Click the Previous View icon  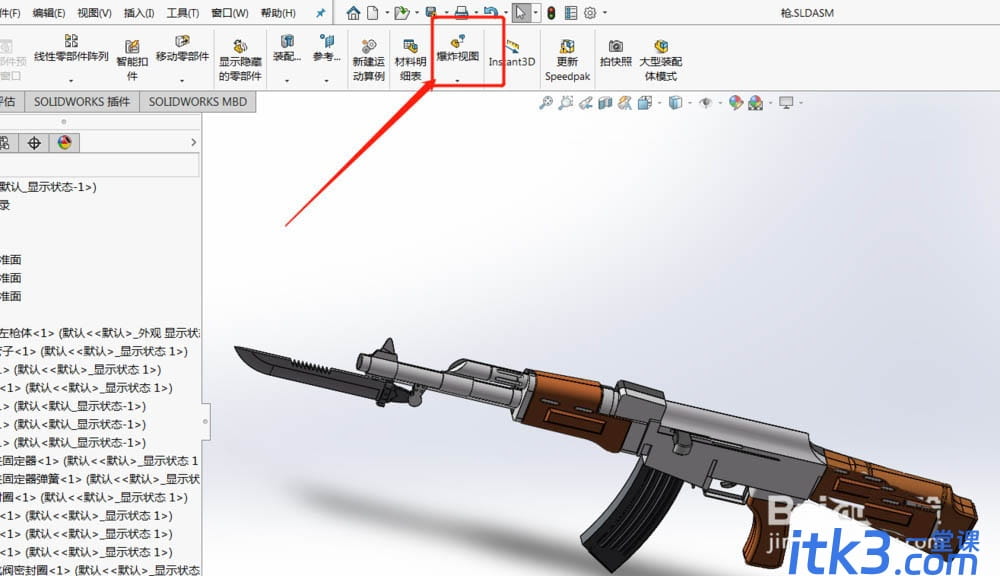585,103
